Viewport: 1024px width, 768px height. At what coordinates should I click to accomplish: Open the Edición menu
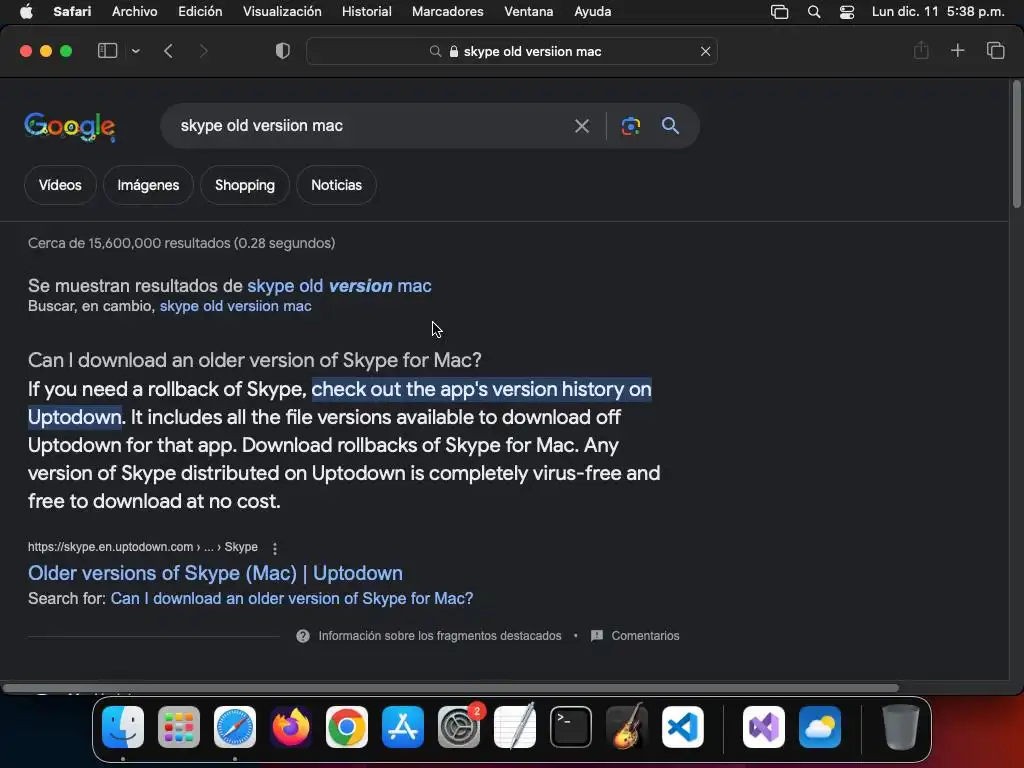200,11
